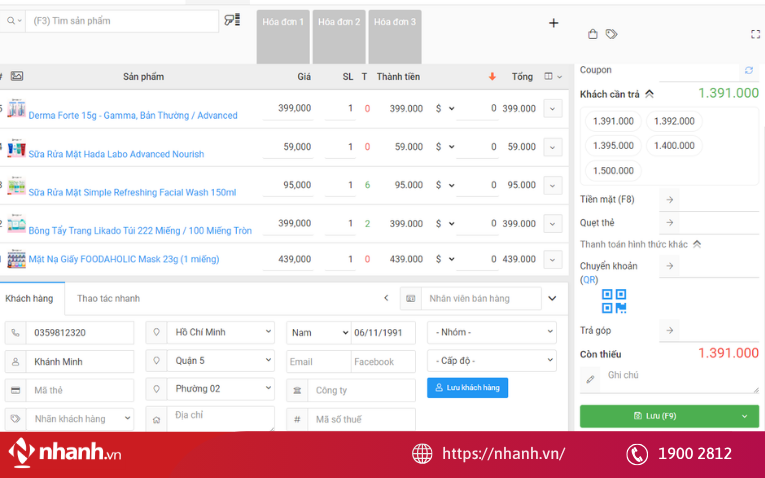The image size is (765, 478).
Task: Open the Nhóm customer group dropdown
Action: point(491,332)
